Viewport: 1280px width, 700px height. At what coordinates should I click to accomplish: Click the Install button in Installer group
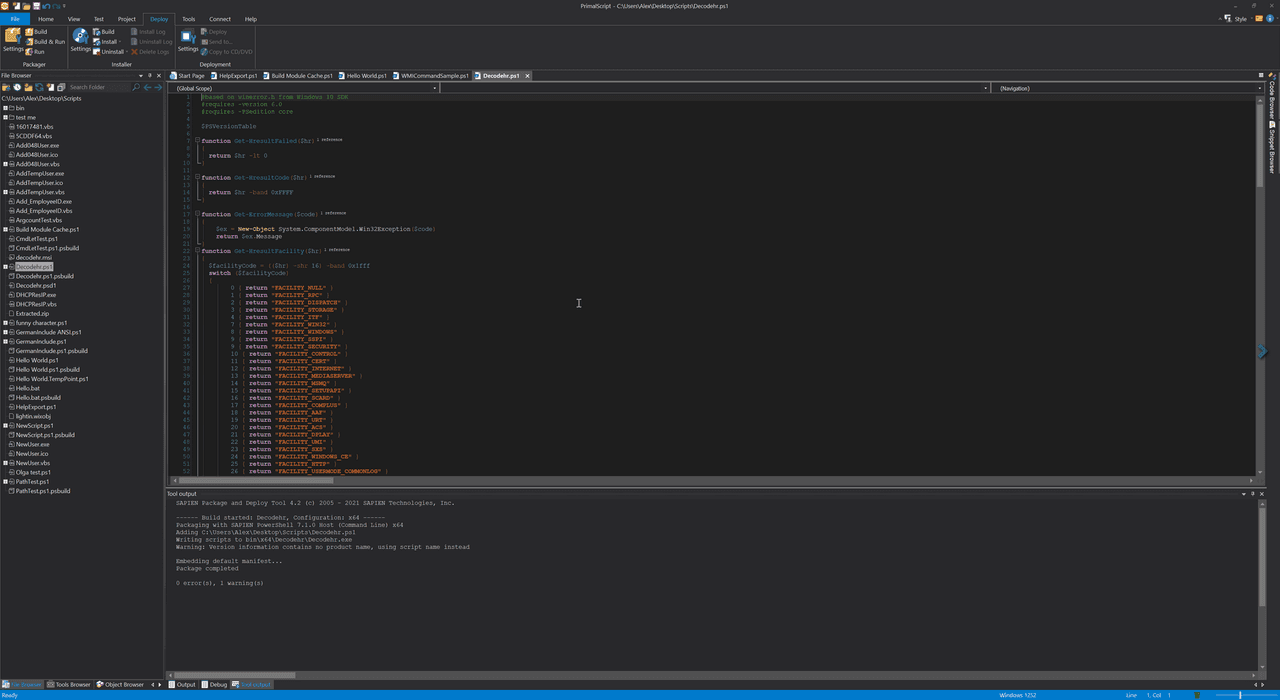[105, 42]
